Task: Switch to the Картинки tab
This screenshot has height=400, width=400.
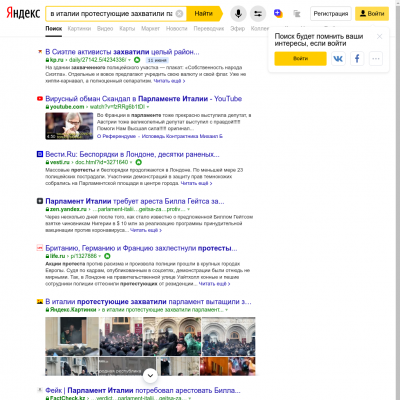Action: tap(79, 29)
